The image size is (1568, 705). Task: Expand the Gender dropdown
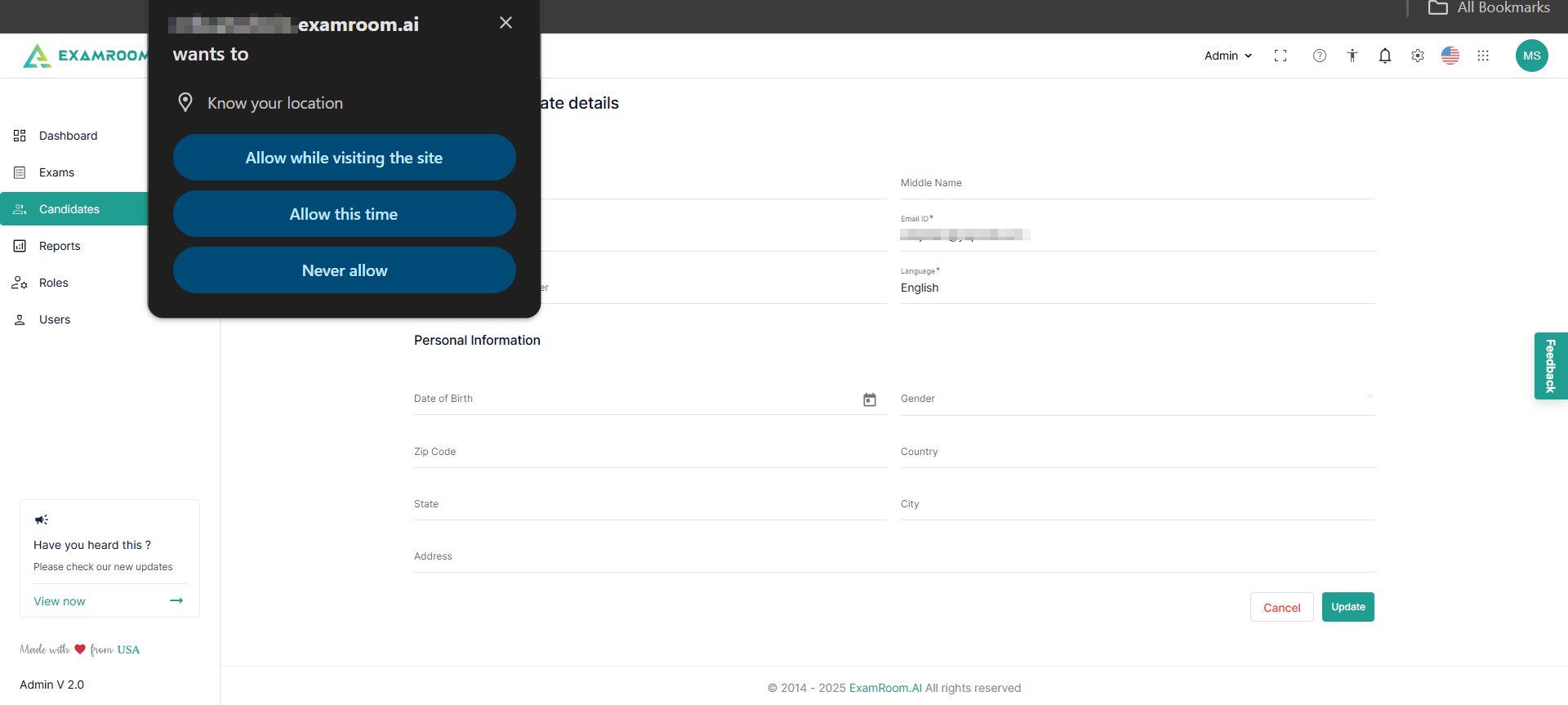click(x=1138, y=399)
